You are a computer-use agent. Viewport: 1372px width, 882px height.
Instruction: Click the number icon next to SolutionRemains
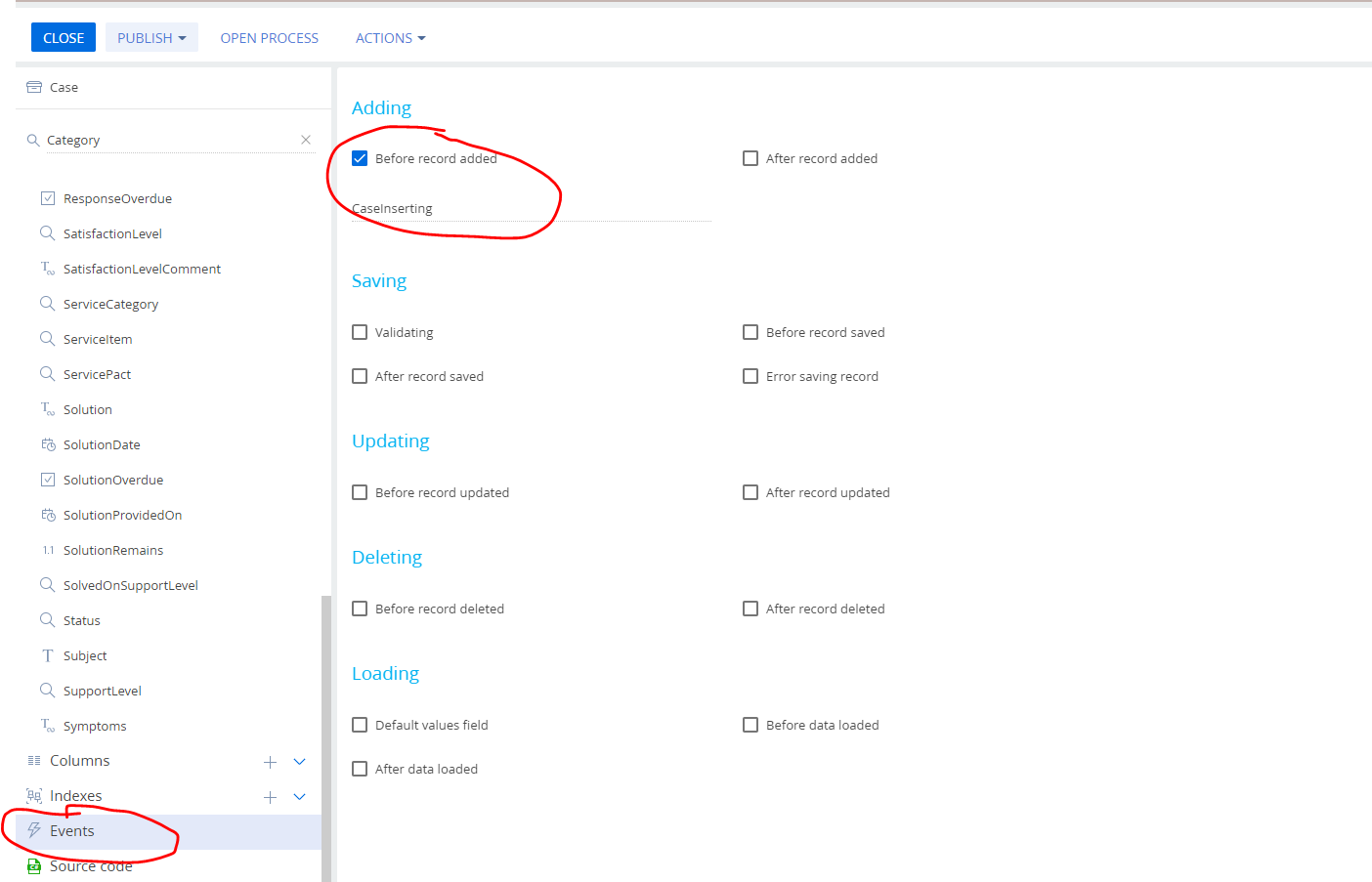[x=48, y=550]
